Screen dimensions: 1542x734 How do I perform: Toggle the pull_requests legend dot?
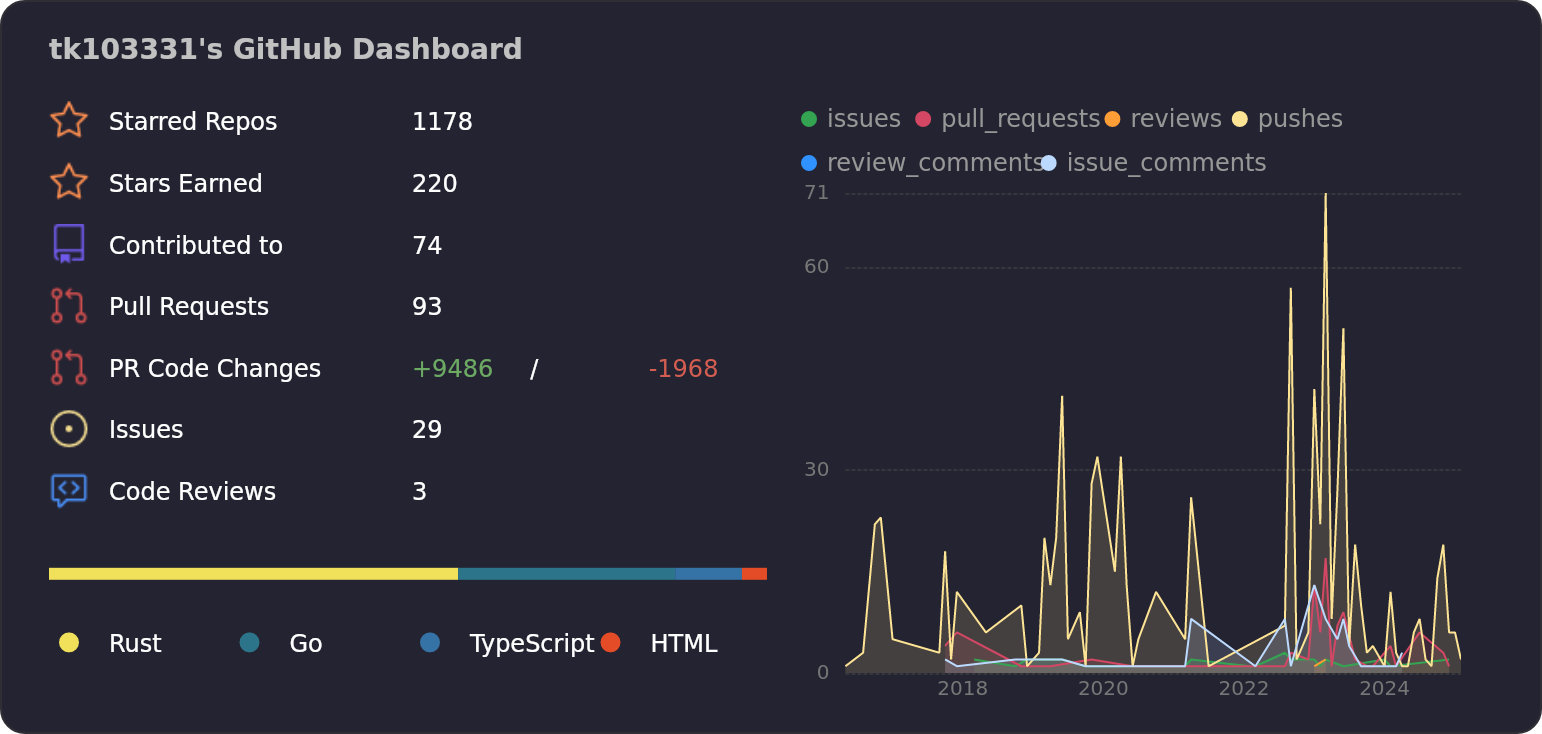[x=923, y=119]
